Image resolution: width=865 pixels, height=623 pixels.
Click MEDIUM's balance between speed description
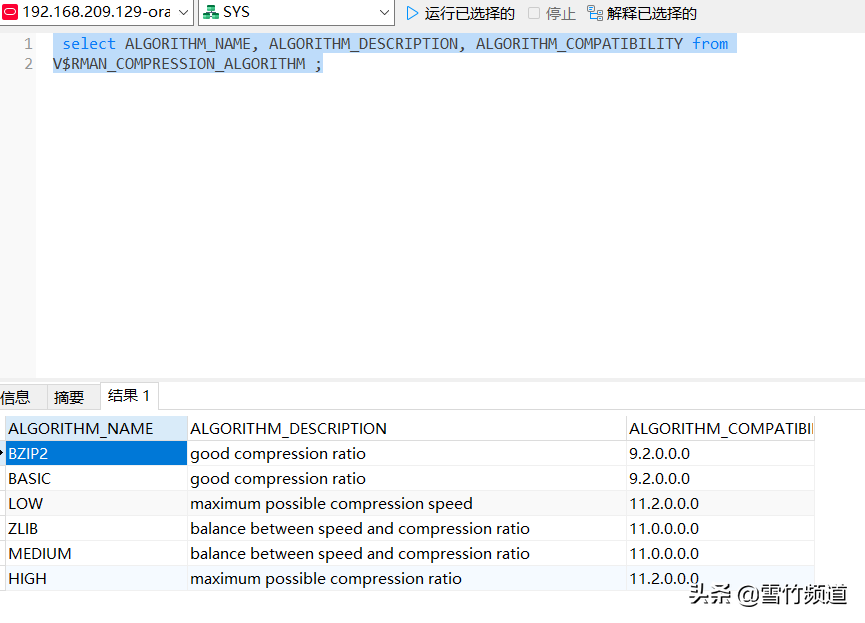tap(407, 553)
